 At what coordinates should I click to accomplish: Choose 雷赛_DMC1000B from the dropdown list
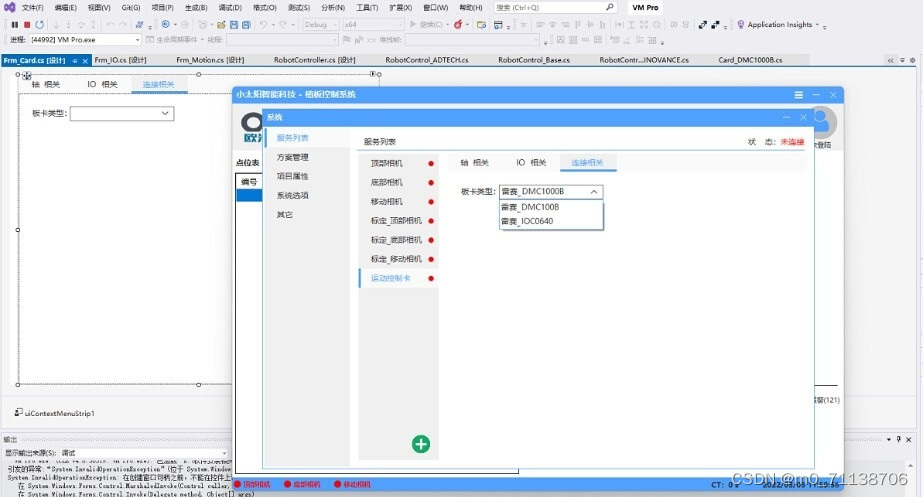[551, 207]
